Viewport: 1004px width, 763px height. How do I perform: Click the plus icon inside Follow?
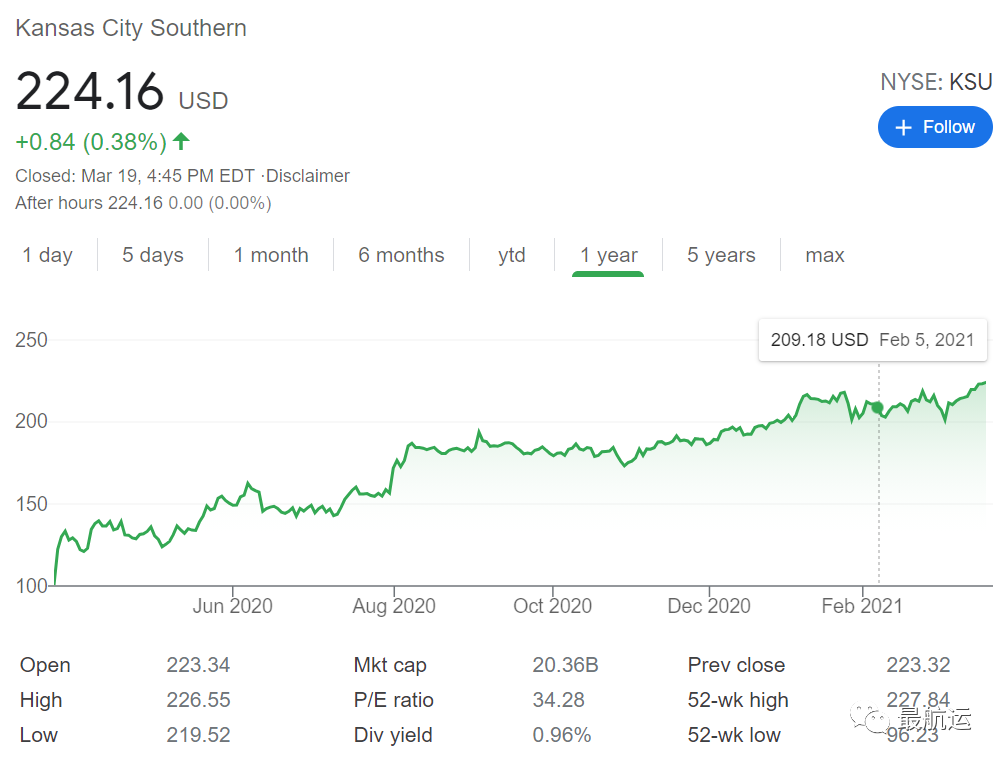point(904,128)
